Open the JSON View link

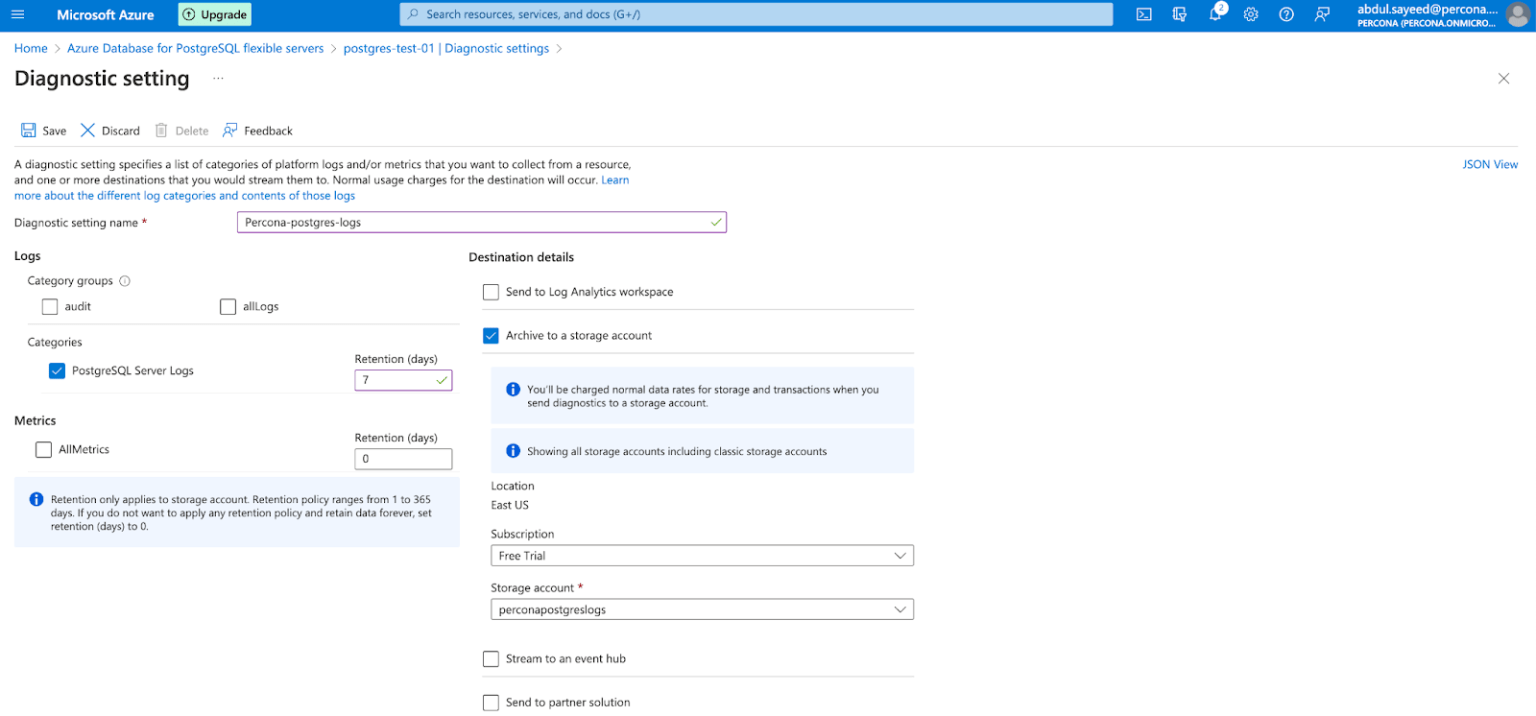[x=1489, y=164]
